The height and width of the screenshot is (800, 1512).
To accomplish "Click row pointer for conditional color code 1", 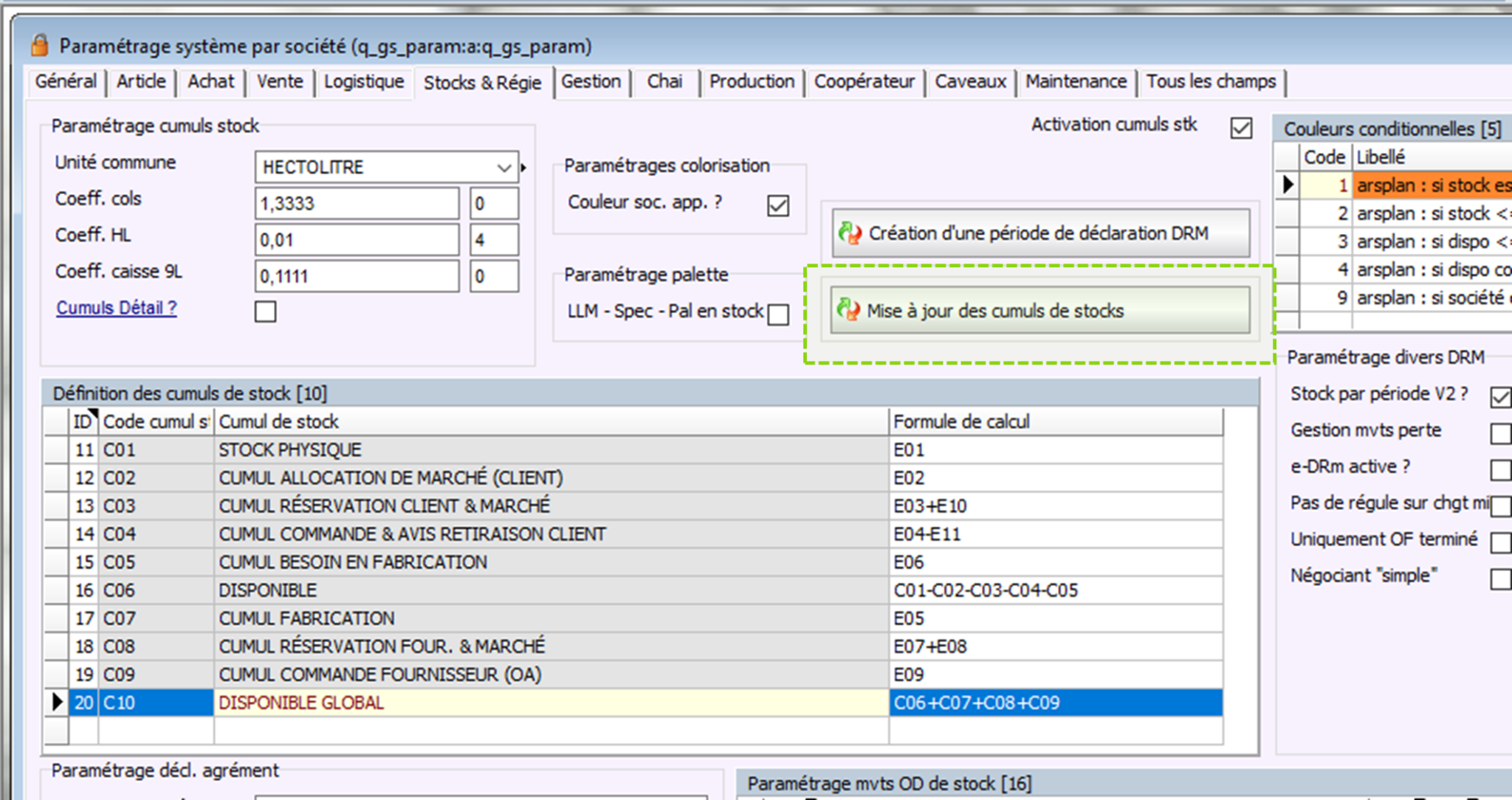I will coord(1288,185).
